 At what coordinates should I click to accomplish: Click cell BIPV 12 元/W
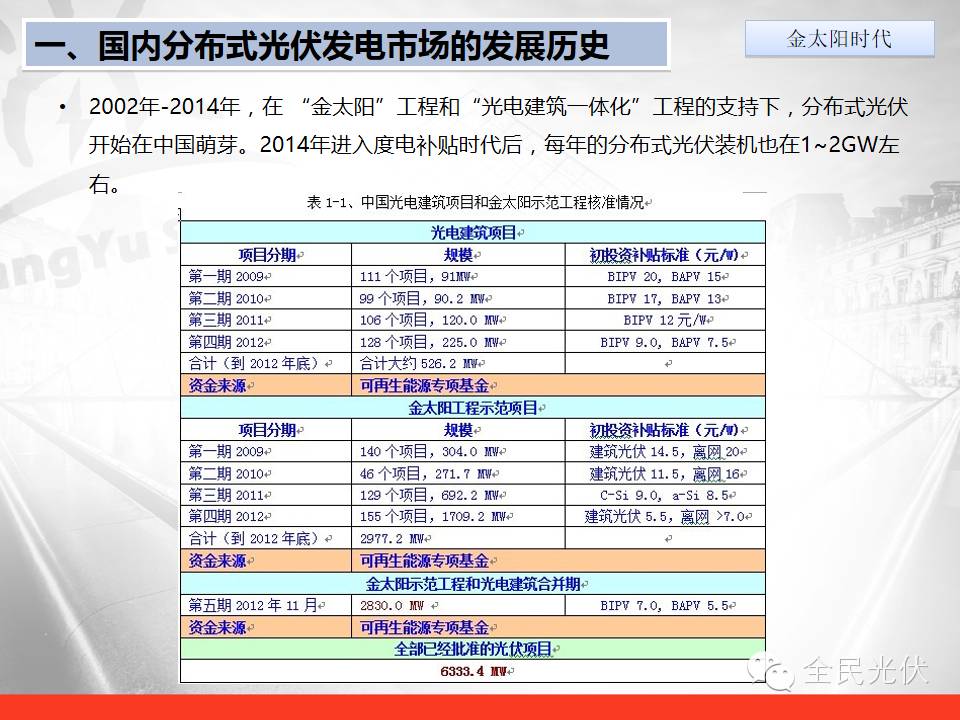pos(666,320)
